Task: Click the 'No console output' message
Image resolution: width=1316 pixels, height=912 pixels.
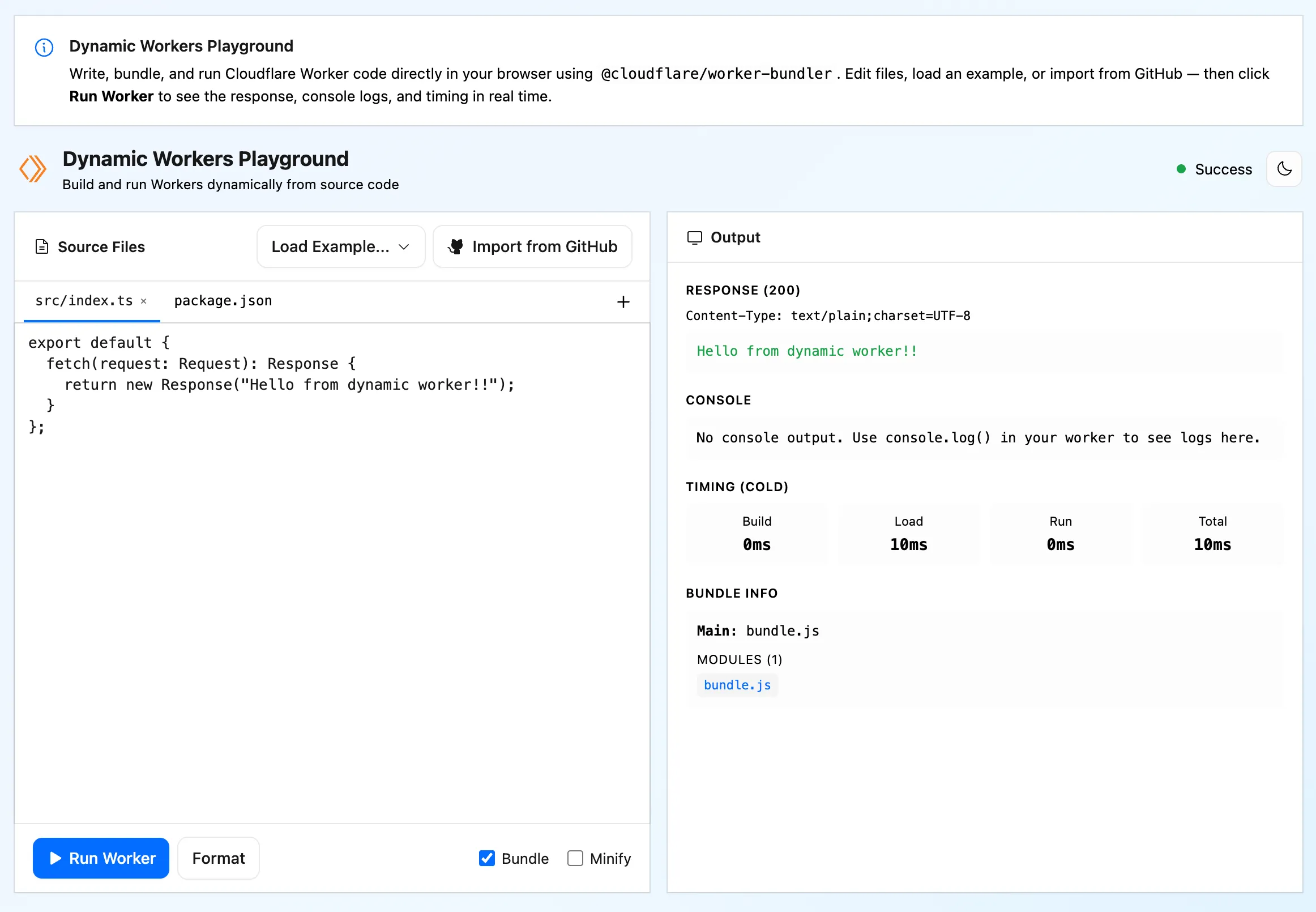Action: (x=978, y=438)
